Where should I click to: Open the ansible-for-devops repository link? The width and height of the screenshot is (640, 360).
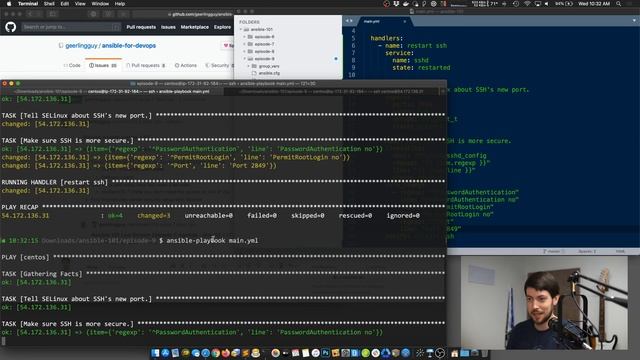tap(129, 46)
